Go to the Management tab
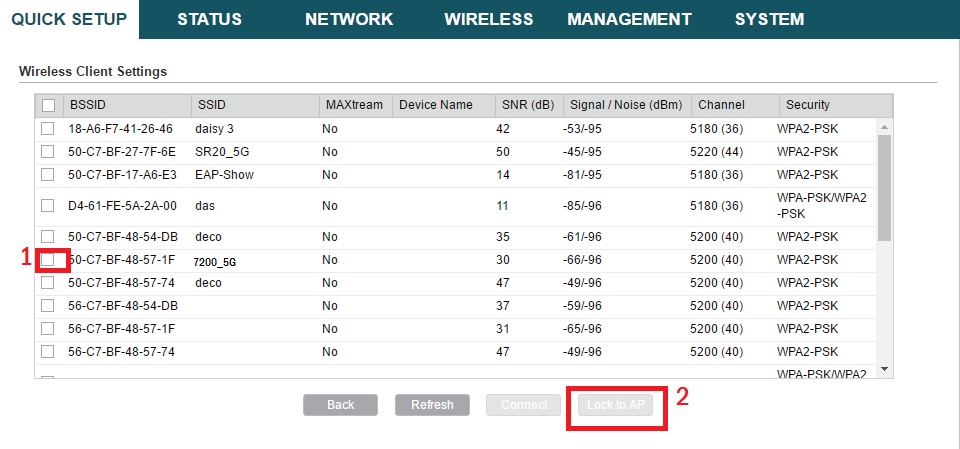960x449 pixels. [629, 19]
